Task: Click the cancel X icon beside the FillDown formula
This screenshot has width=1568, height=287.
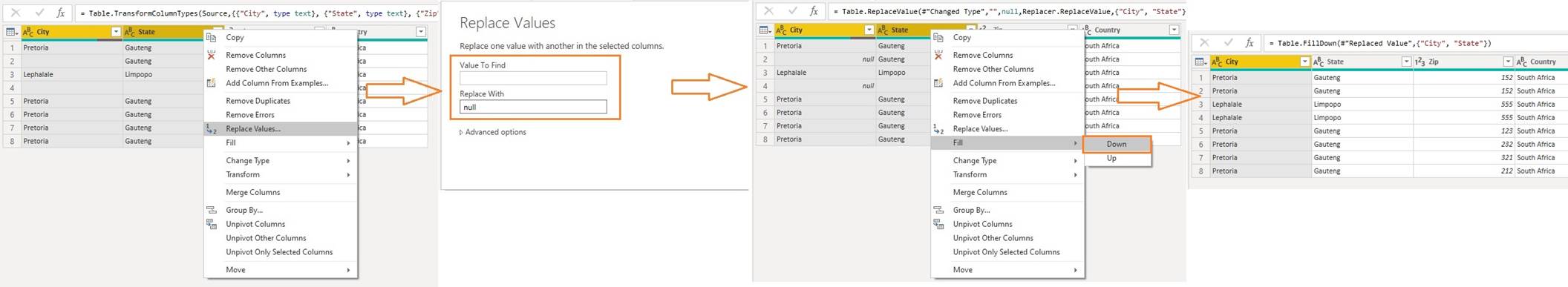Action: click(x=1204, y=43)
